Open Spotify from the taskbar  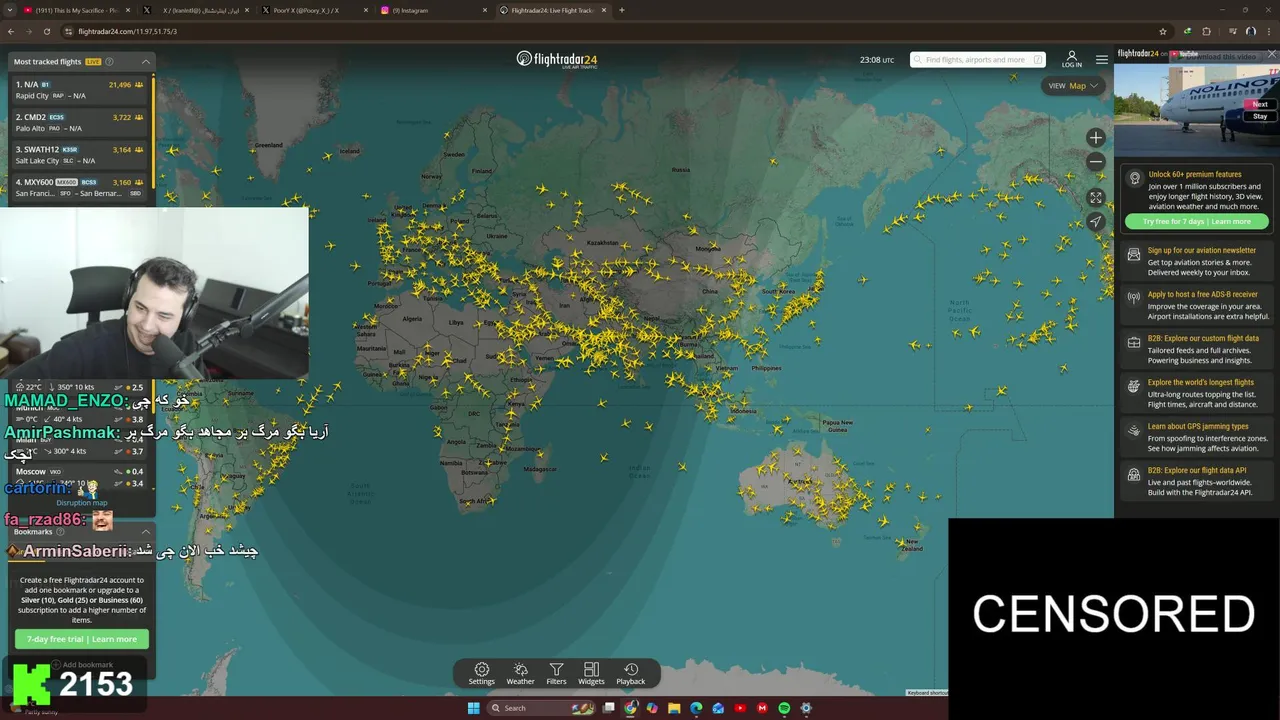tap(784, 708)
